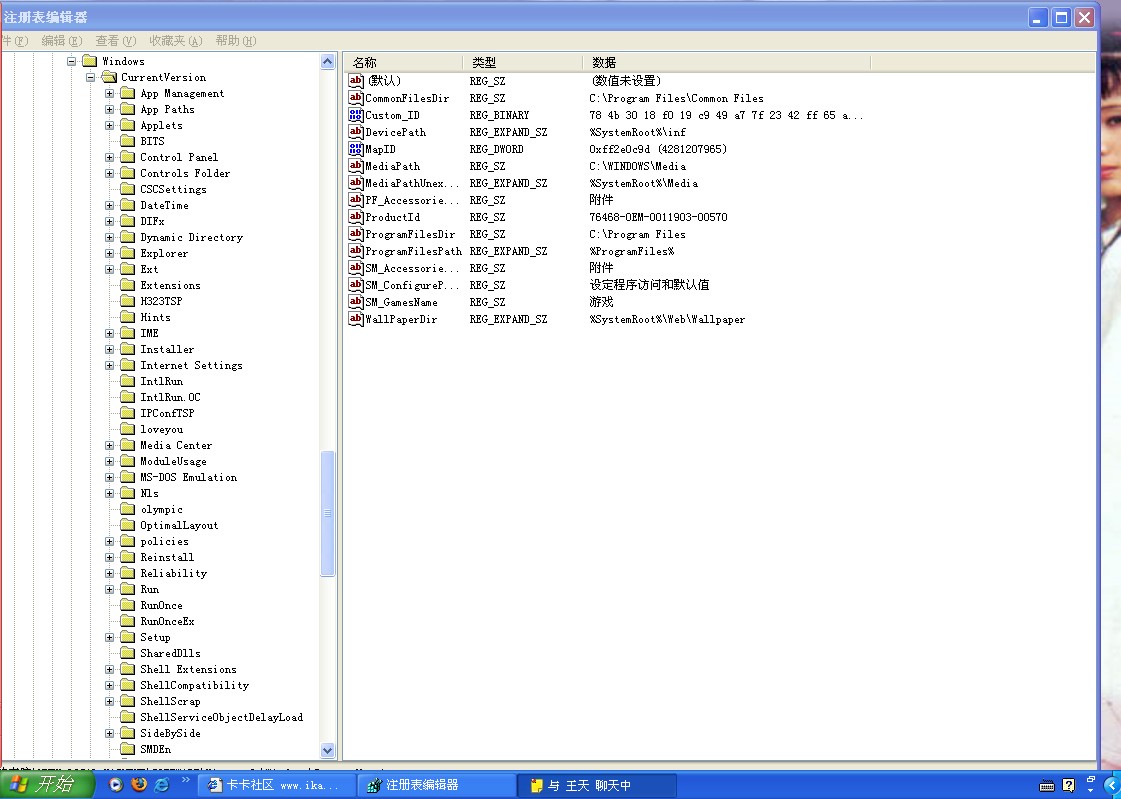Click the folder icon of Run key

click(x=127, y=589)
